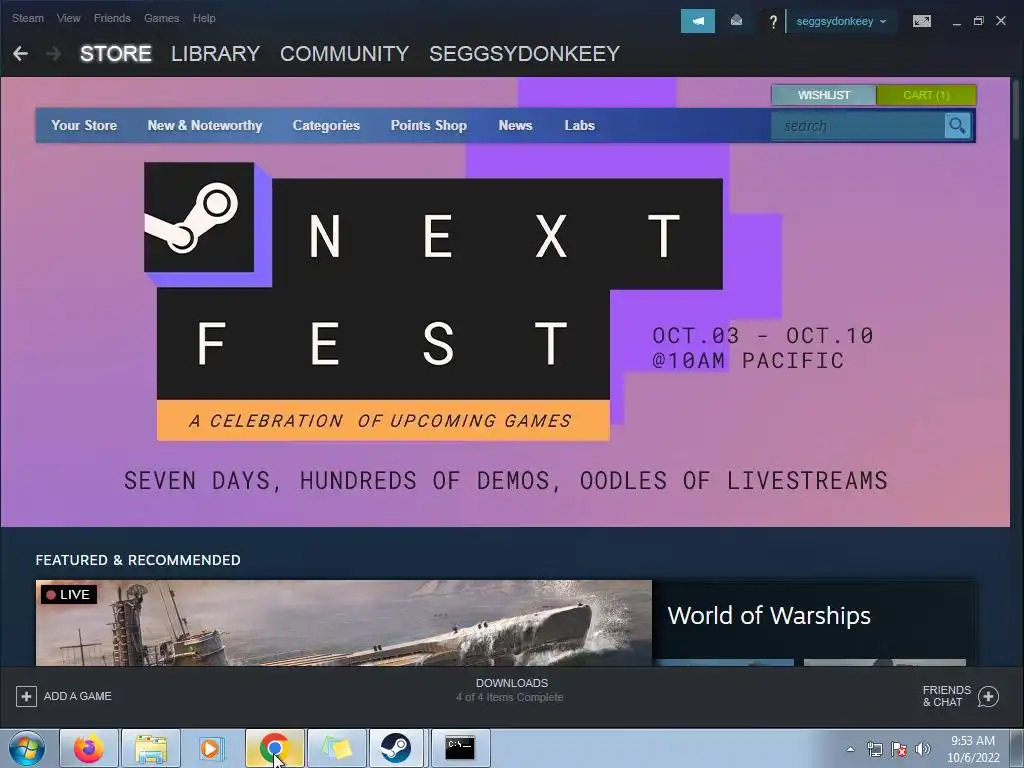Click the network status tray icon
The width and height of the screenshot is (1024, 768).
874,749
